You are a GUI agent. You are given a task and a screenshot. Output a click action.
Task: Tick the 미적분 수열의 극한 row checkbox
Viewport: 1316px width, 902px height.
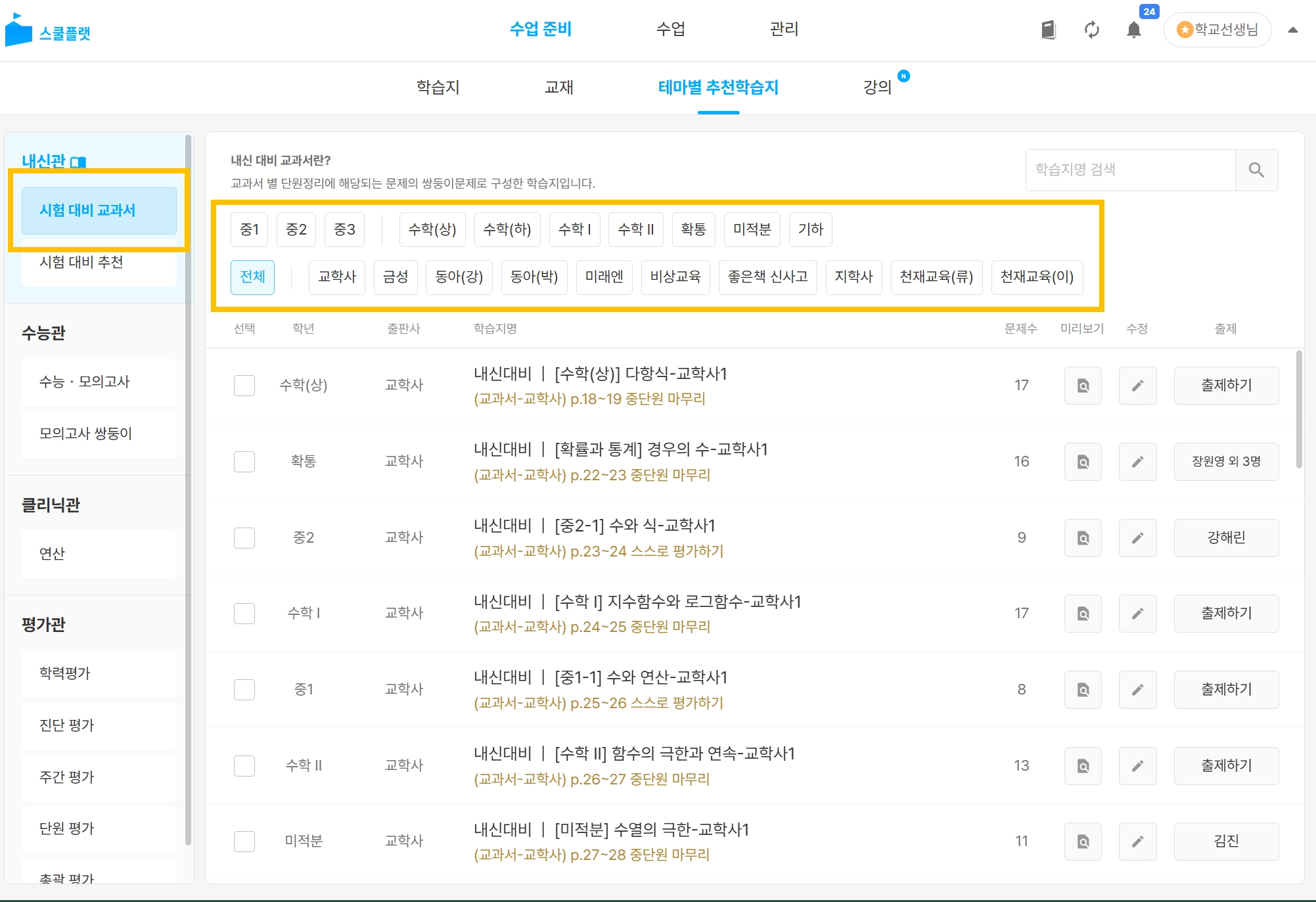(x=244, y=842)
